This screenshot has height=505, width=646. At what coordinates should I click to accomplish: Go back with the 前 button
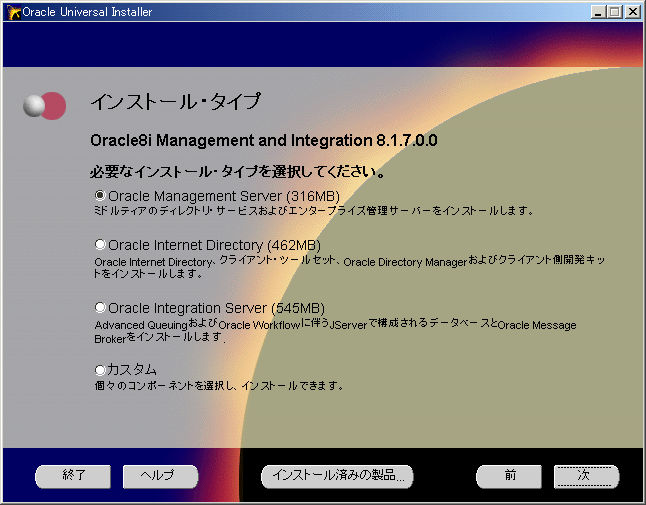509,476
